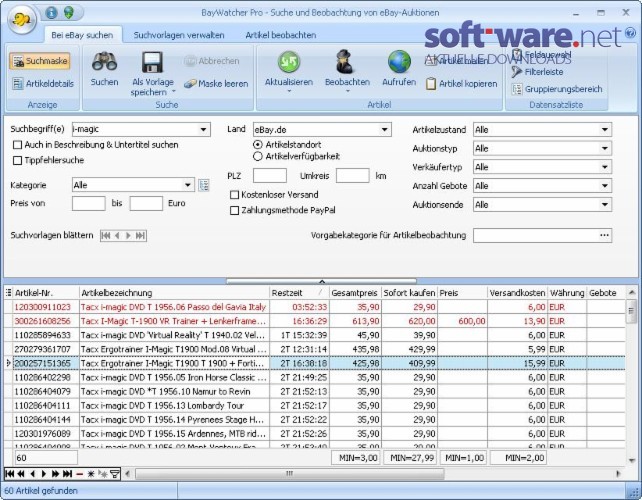Open filter funnel in record navigator
Viewport: 642px width, 500px height.
click(115, 474)
